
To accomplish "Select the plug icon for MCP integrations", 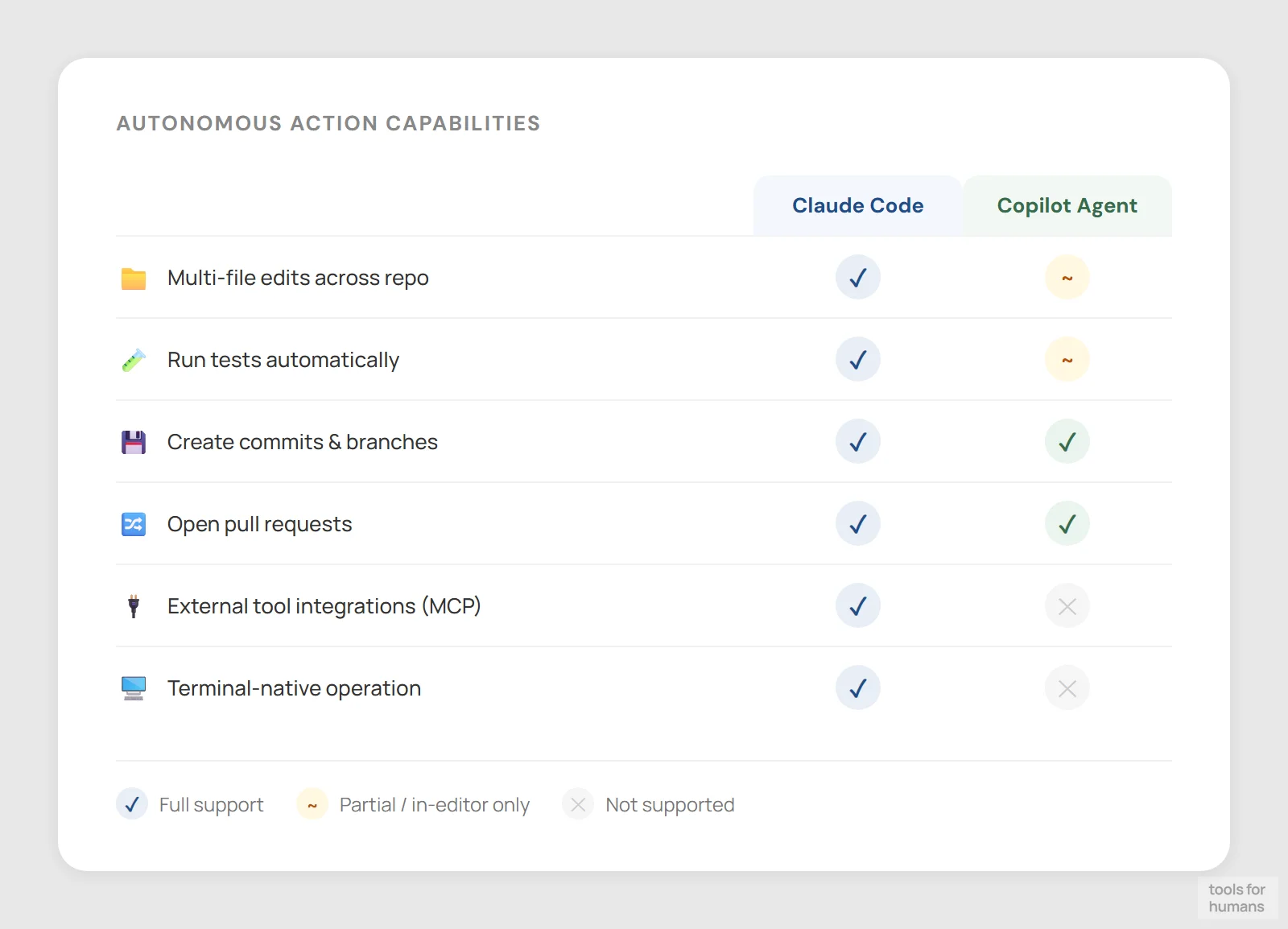I will click(x=132, y=606).
